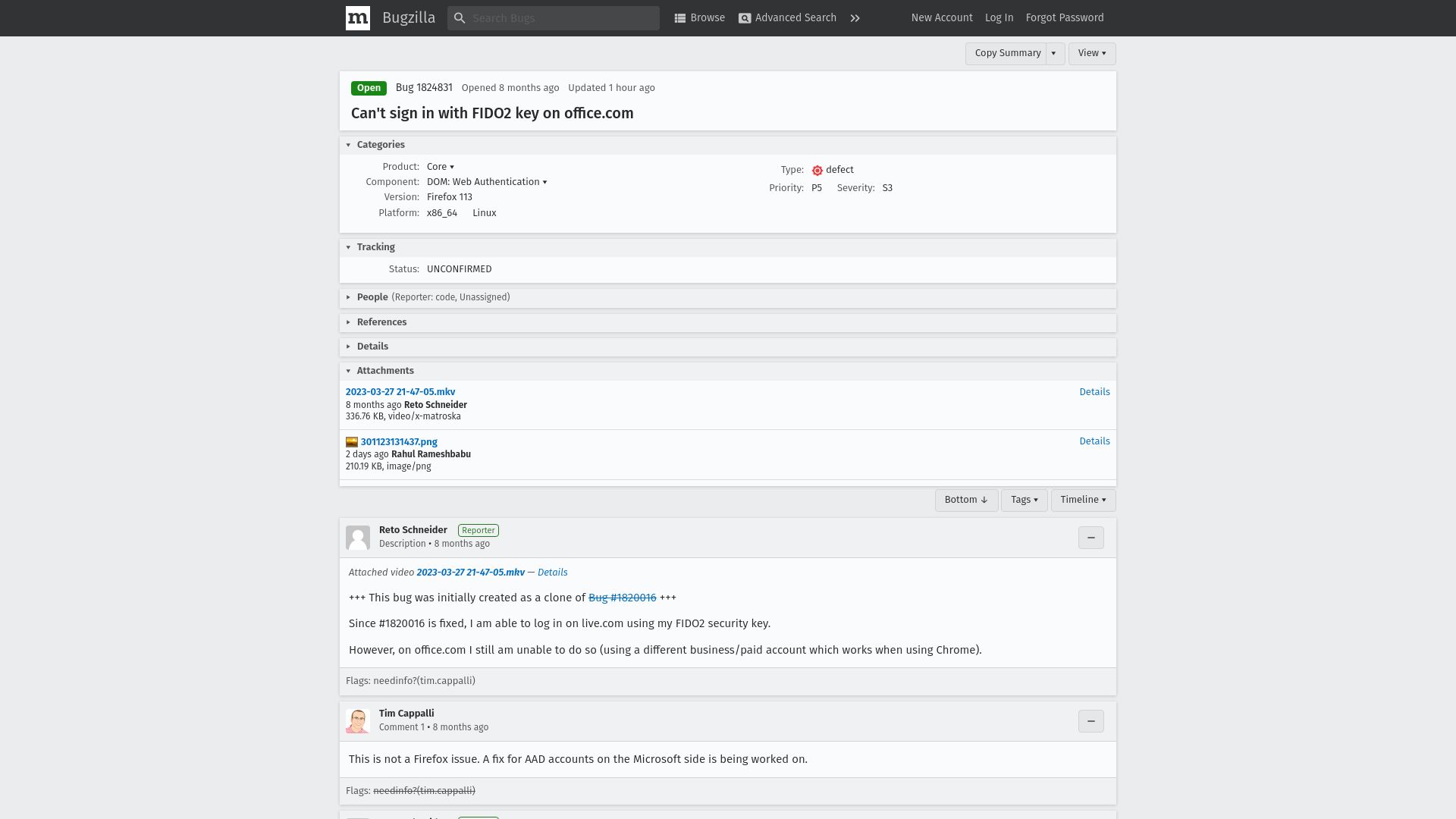
Task: Open the View dropdown menu
Action: point(1092,54)
